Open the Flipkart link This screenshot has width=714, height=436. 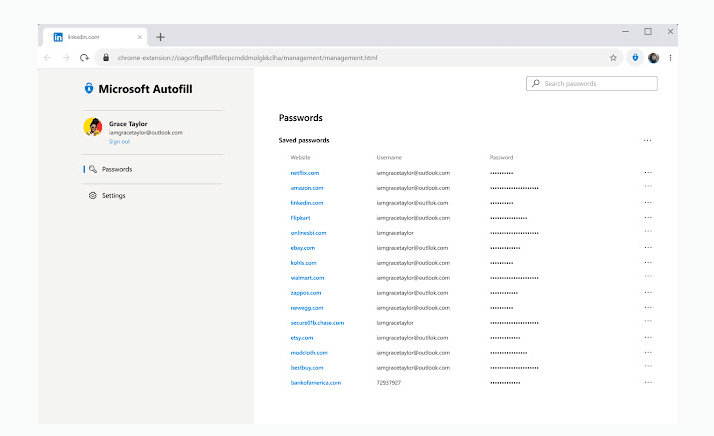(300, 218)
